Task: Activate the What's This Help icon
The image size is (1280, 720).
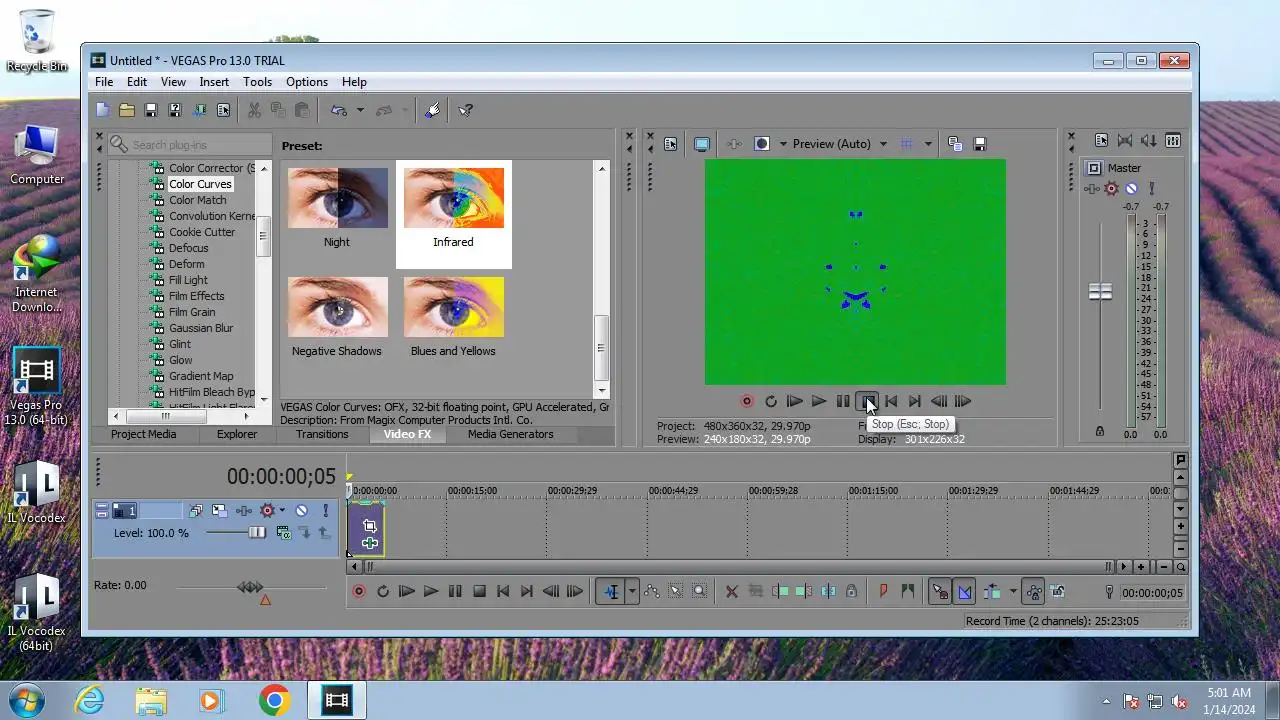Action: pyautogui.click(x=465, y=110)
